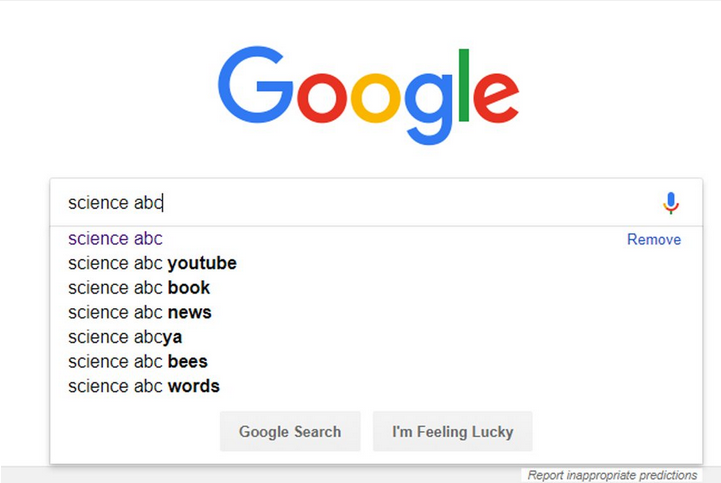This screenshot has height=483, width=721.
Task: Click the I'm Feeling Lucky button
Action: click(452, 431)
